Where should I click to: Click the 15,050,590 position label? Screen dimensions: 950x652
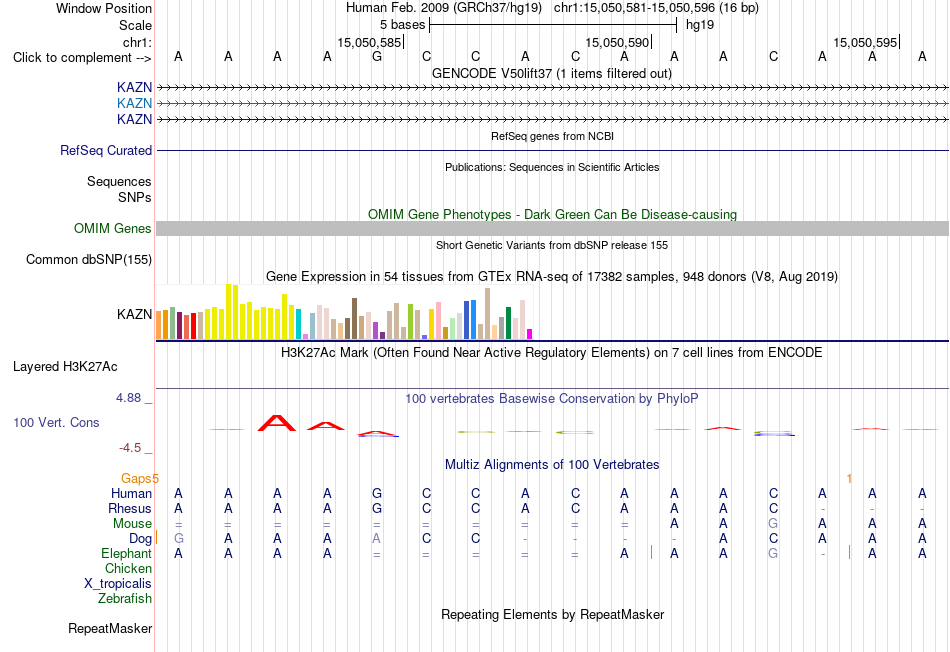(x=617, y=42)
